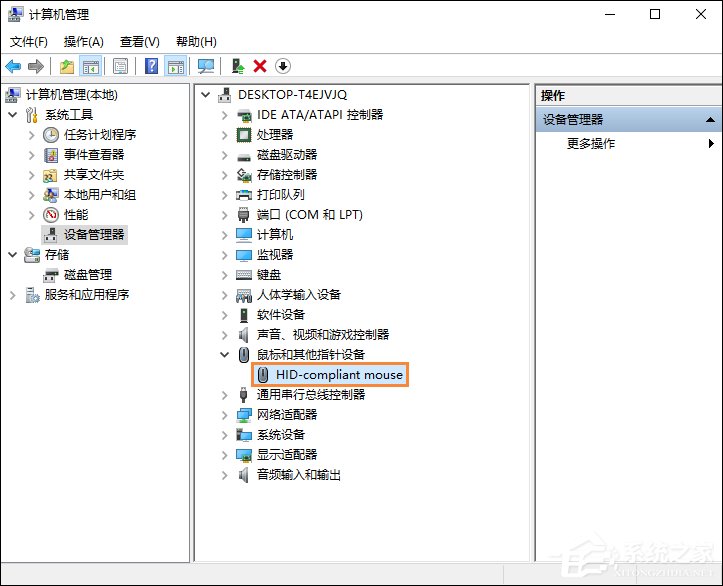Select 声音、视频和游戏控制器 category
This screenshot has width=723, height=586.
click(323, 335)
